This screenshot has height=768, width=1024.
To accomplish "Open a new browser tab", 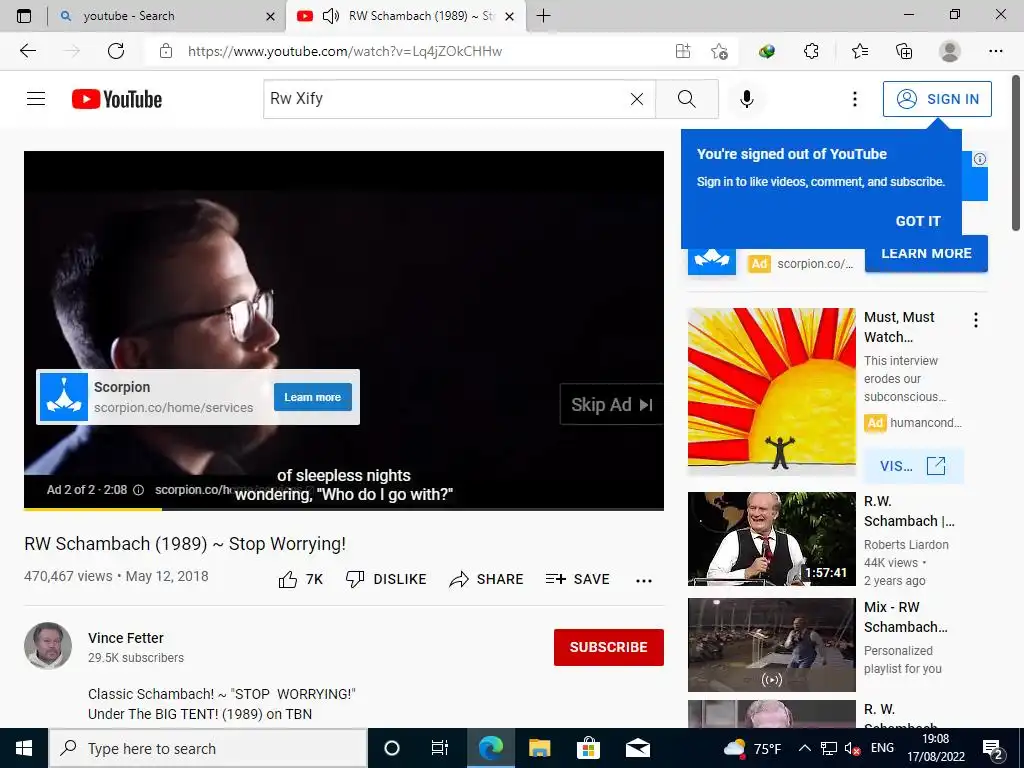I will pyautogui.click(x=543, y=16).
